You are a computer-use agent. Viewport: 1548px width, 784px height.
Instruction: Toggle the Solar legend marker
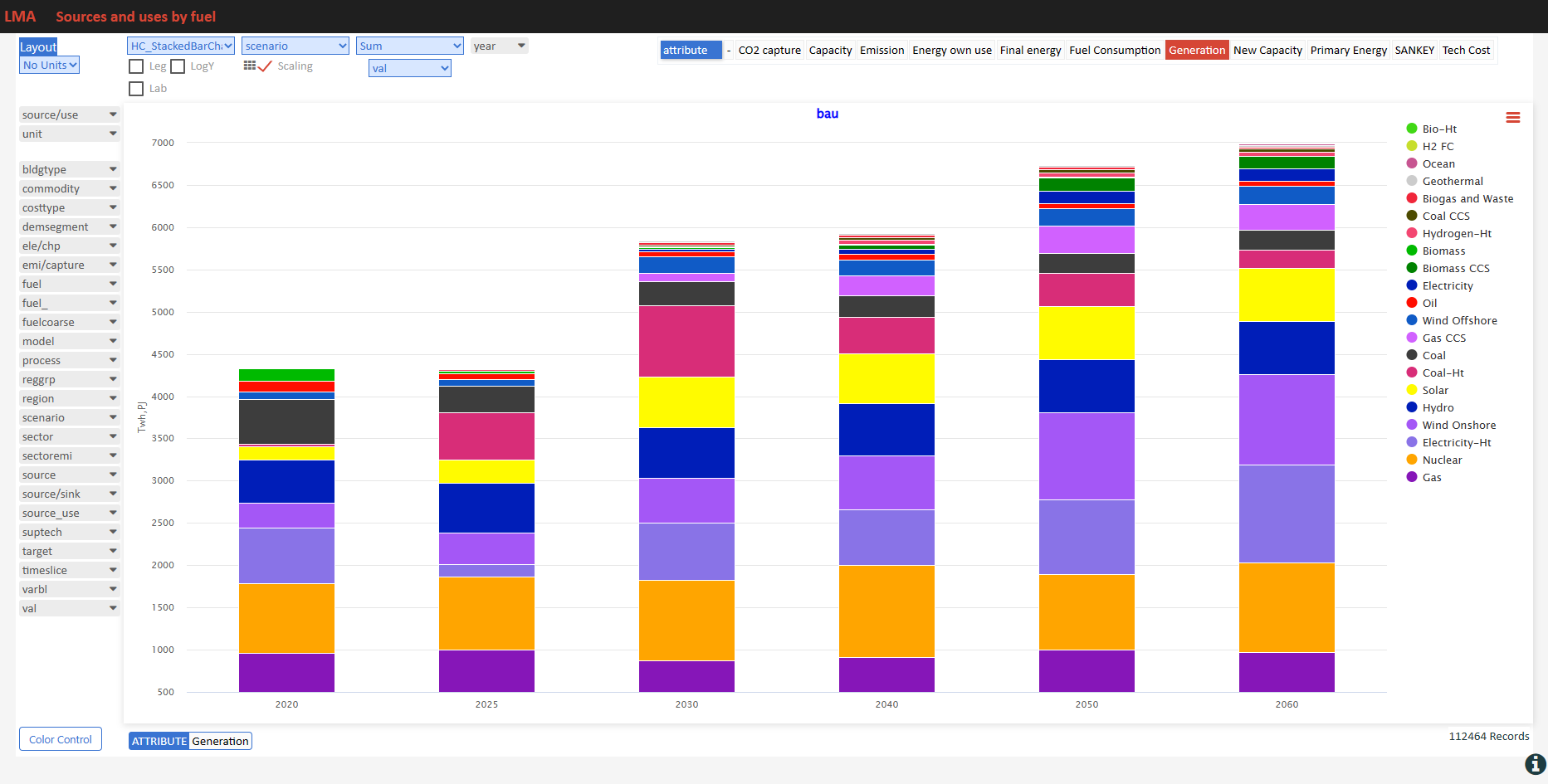1412,390
